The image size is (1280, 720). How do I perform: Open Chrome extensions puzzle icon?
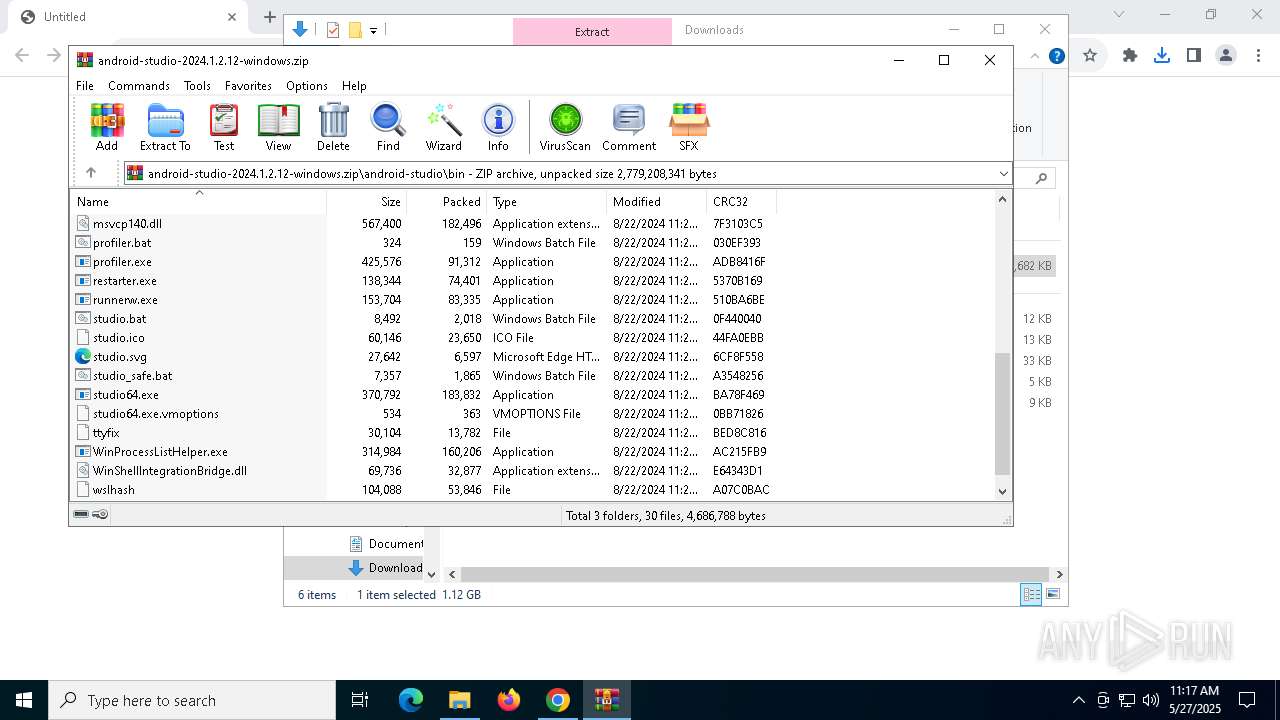click(1130, 56)
